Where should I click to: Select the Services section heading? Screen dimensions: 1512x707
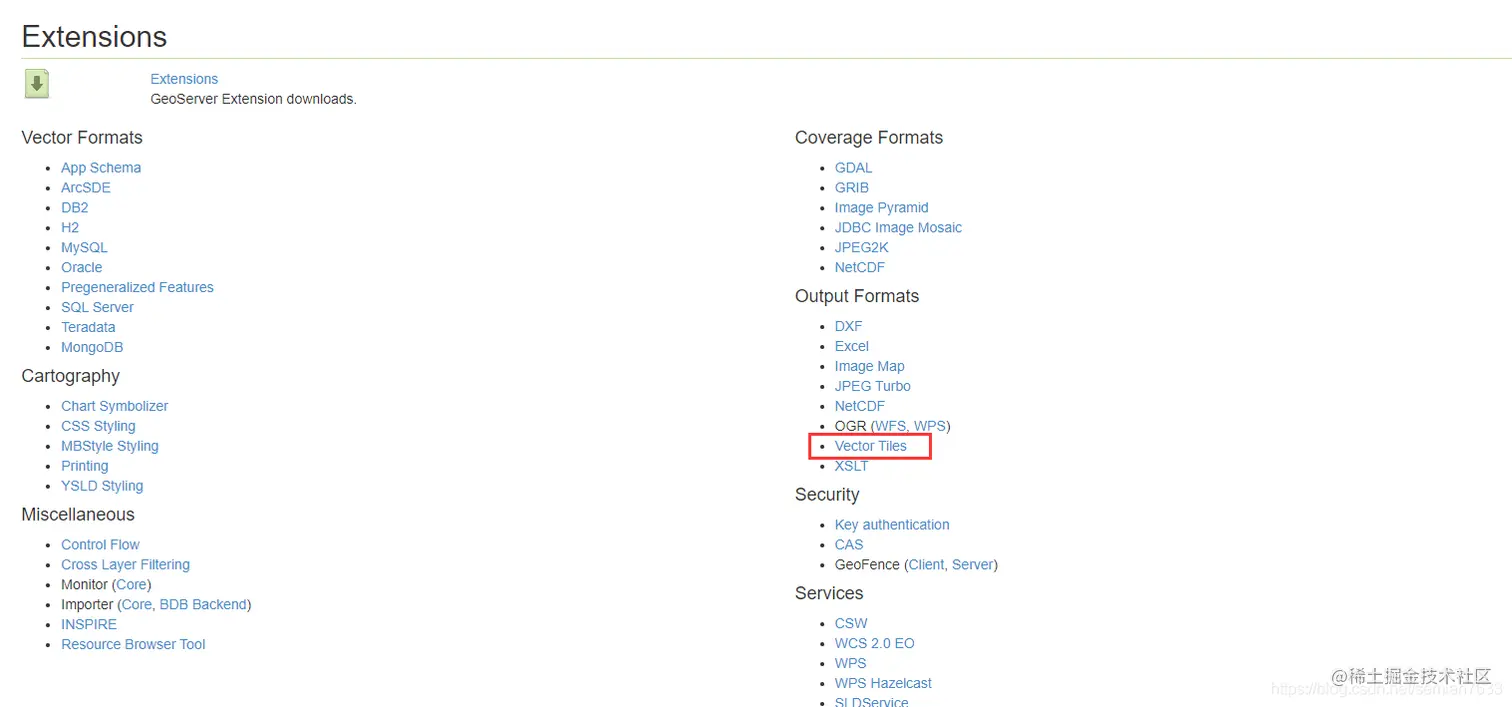(829, 594)
